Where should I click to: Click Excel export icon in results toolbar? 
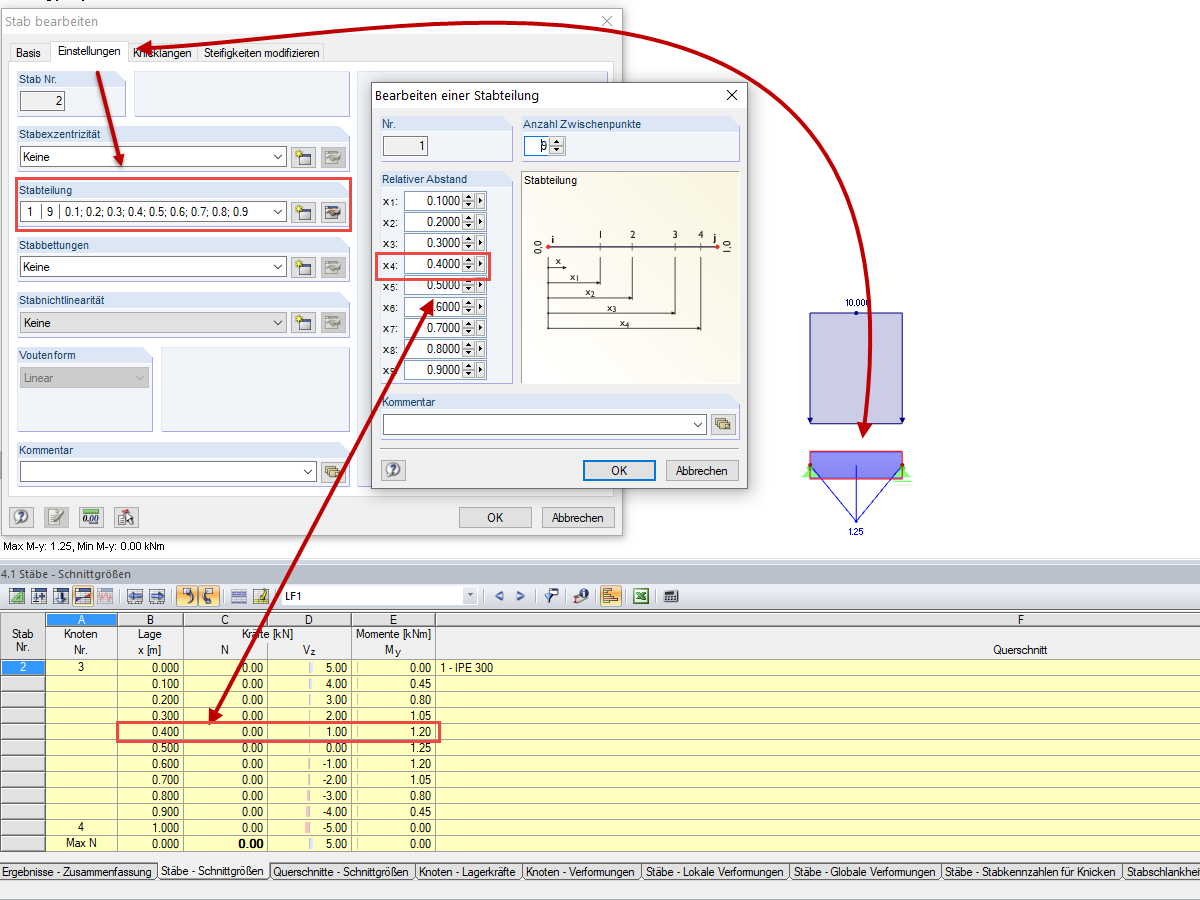[641, 596]
